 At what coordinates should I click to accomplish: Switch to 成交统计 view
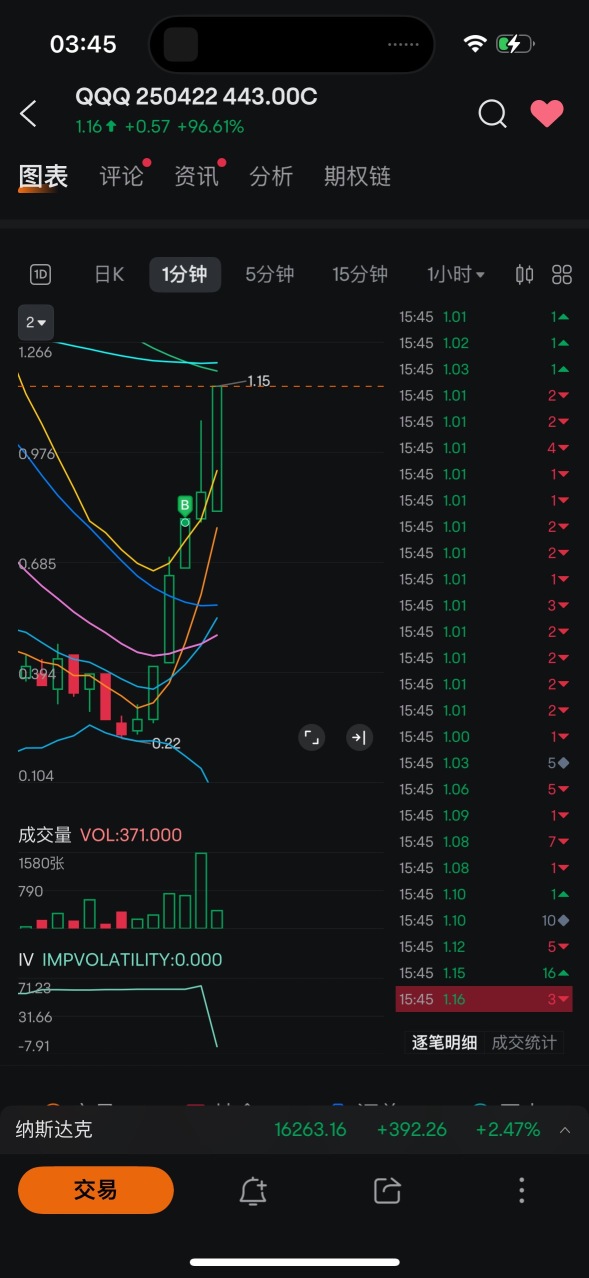[x=524, y=1042]
